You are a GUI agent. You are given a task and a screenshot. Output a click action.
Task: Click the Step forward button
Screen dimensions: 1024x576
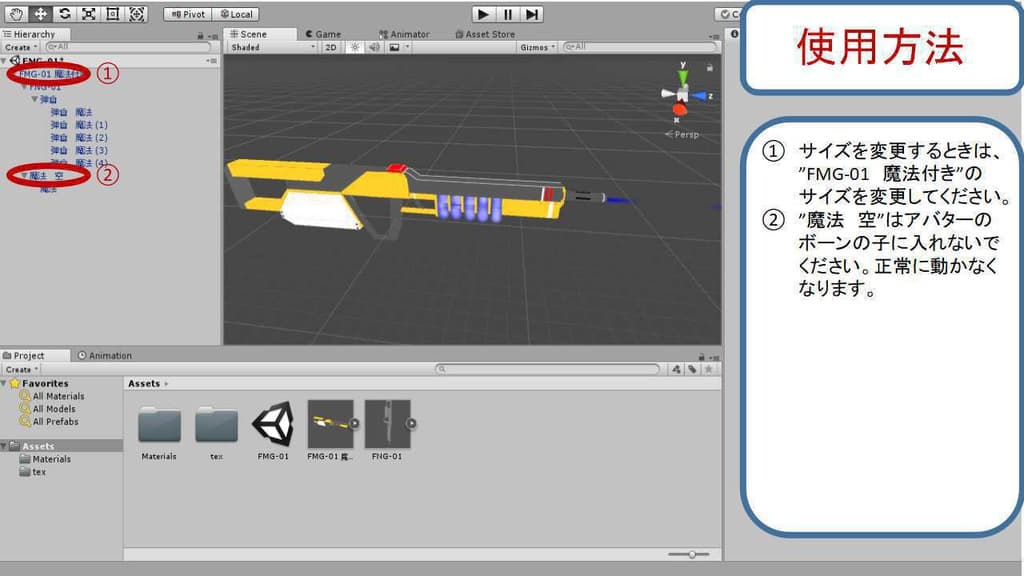pos(532,14)
